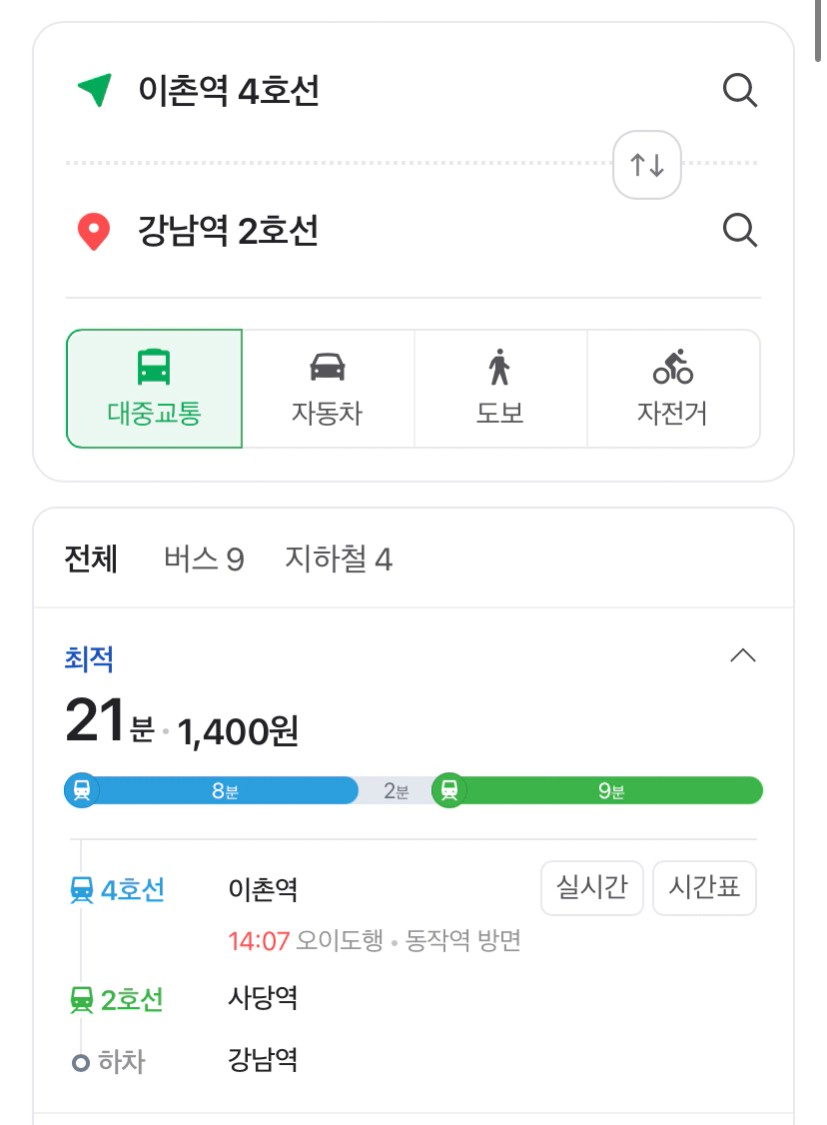Click green subway icon on route bar
Screen dimensions: 827x1125
[x=449, y=790]
